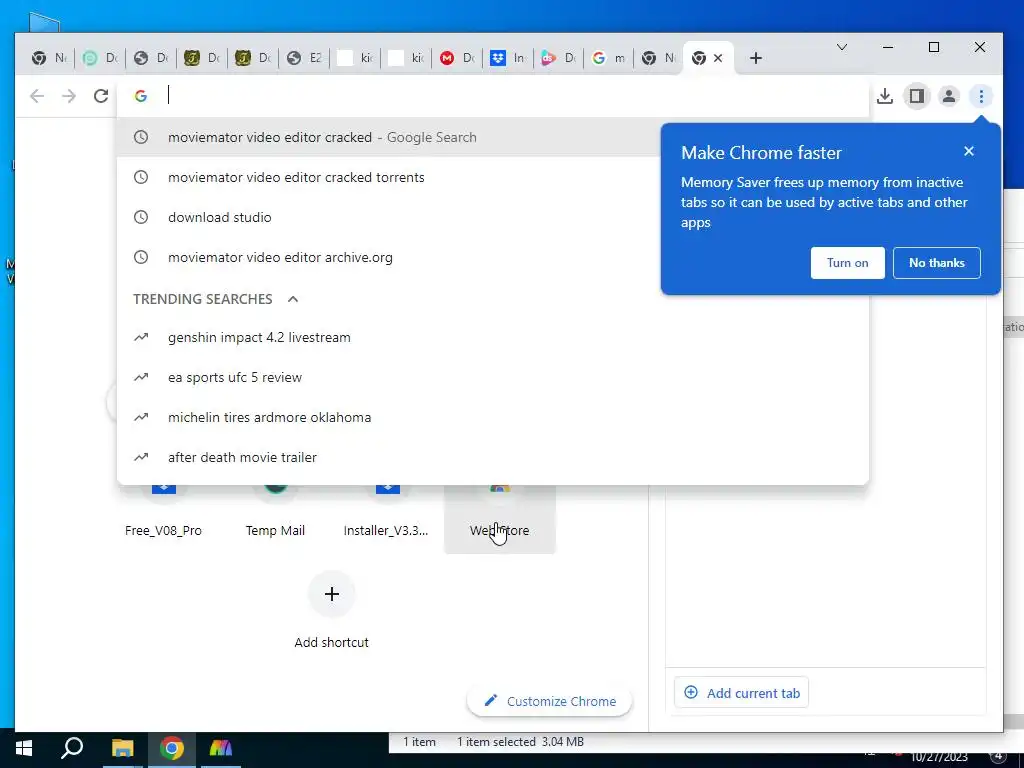
Task: Switch to the Google 'm' search tab
Action: (609, 58)
